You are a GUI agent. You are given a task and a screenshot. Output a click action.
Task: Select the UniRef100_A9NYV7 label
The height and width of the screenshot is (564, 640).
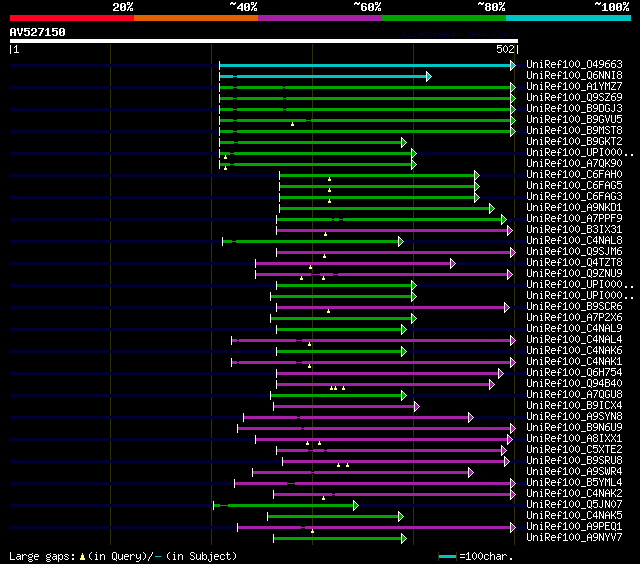[x=574, y=538]
